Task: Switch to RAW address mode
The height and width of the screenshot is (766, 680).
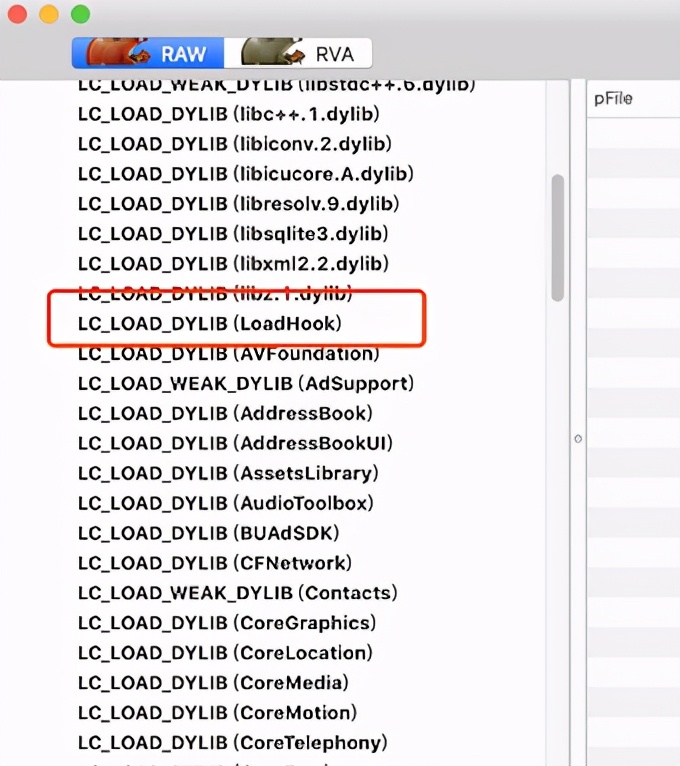Action: [185, 53]
